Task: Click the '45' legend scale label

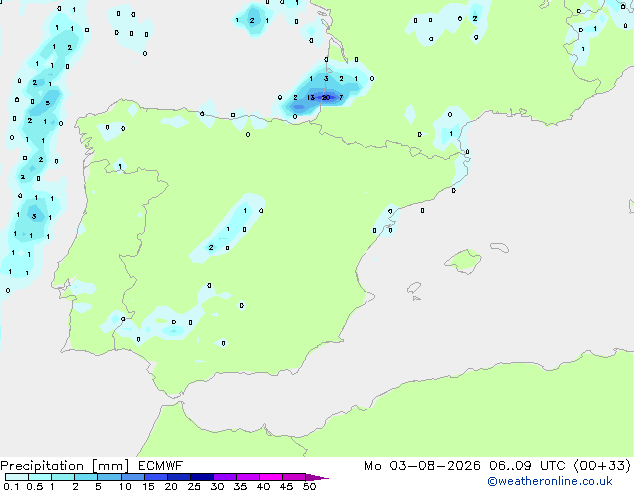Action: coord(286,486)
